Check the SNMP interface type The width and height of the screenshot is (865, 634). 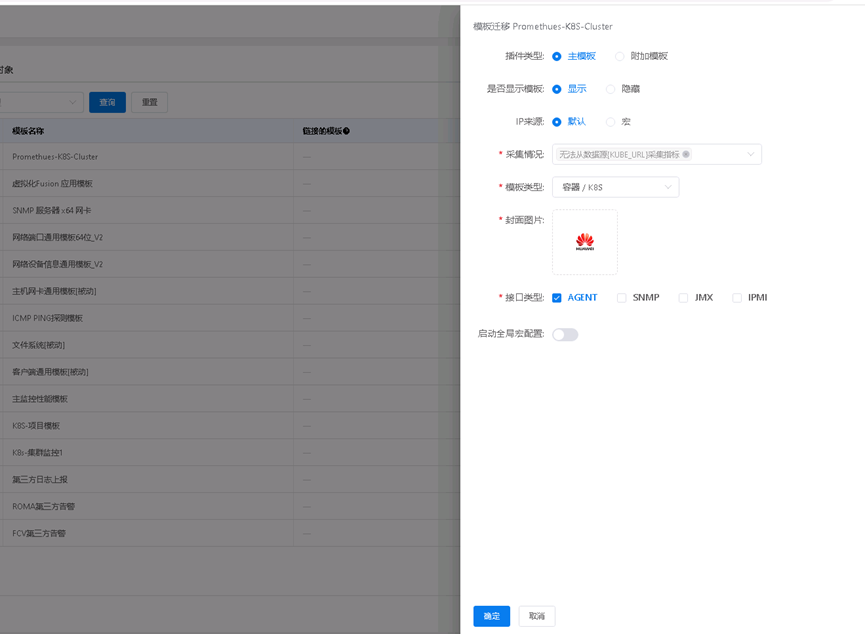[622, 298]
